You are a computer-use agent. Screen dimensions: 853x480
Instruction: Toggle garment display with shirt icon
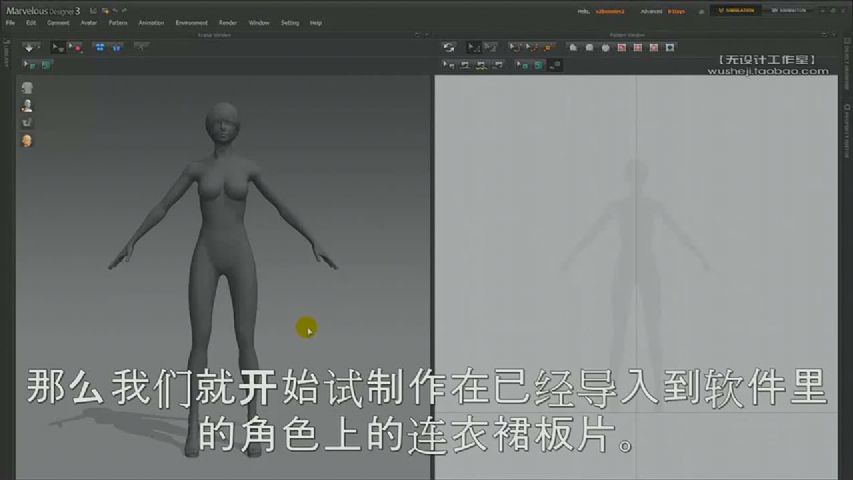coord(27,88)
